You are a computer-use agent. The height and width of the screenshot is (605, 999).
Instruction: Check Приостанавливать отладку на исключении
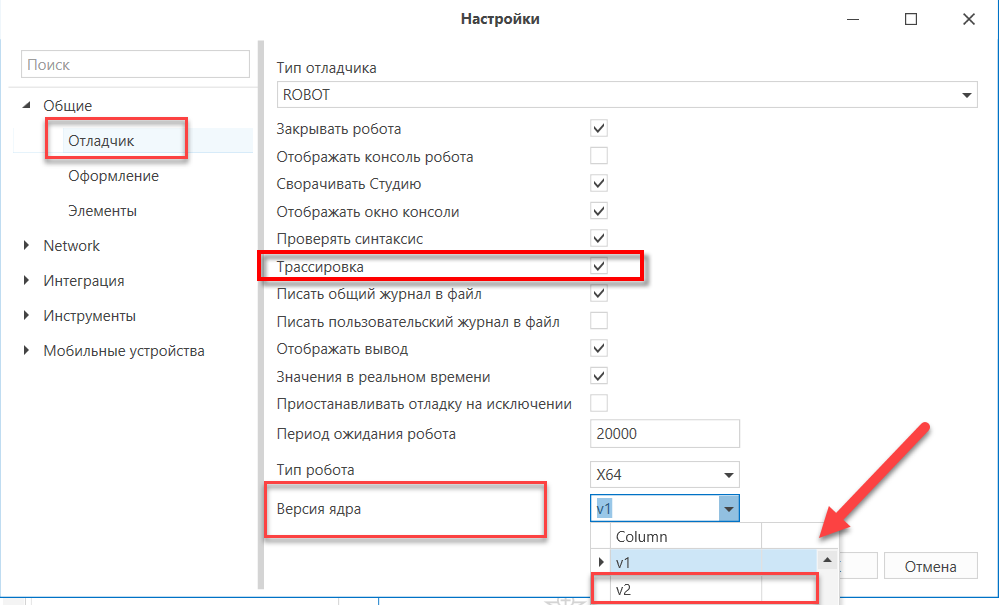(x=599, y=403)
